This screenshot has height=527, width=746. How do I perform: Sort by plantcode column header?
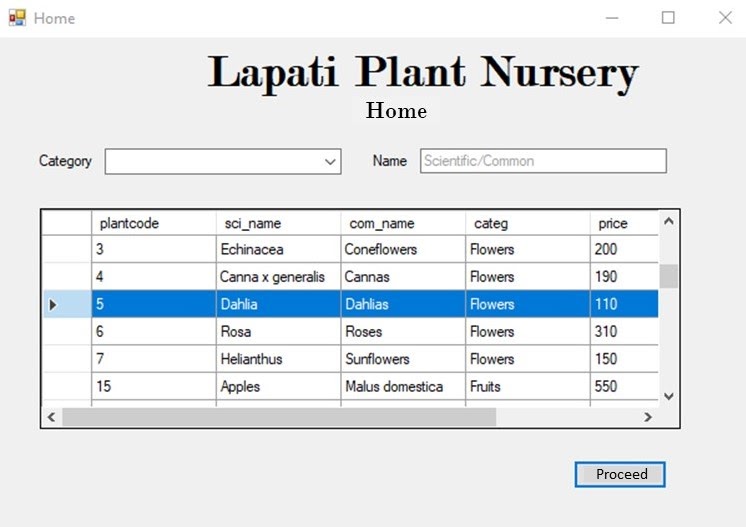tap(153, 223)
